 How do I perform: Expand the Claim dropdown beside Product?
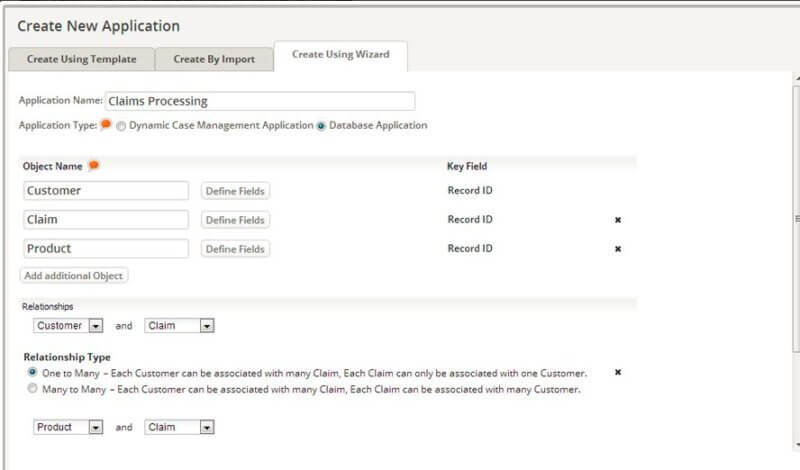[x=179, y=427]
